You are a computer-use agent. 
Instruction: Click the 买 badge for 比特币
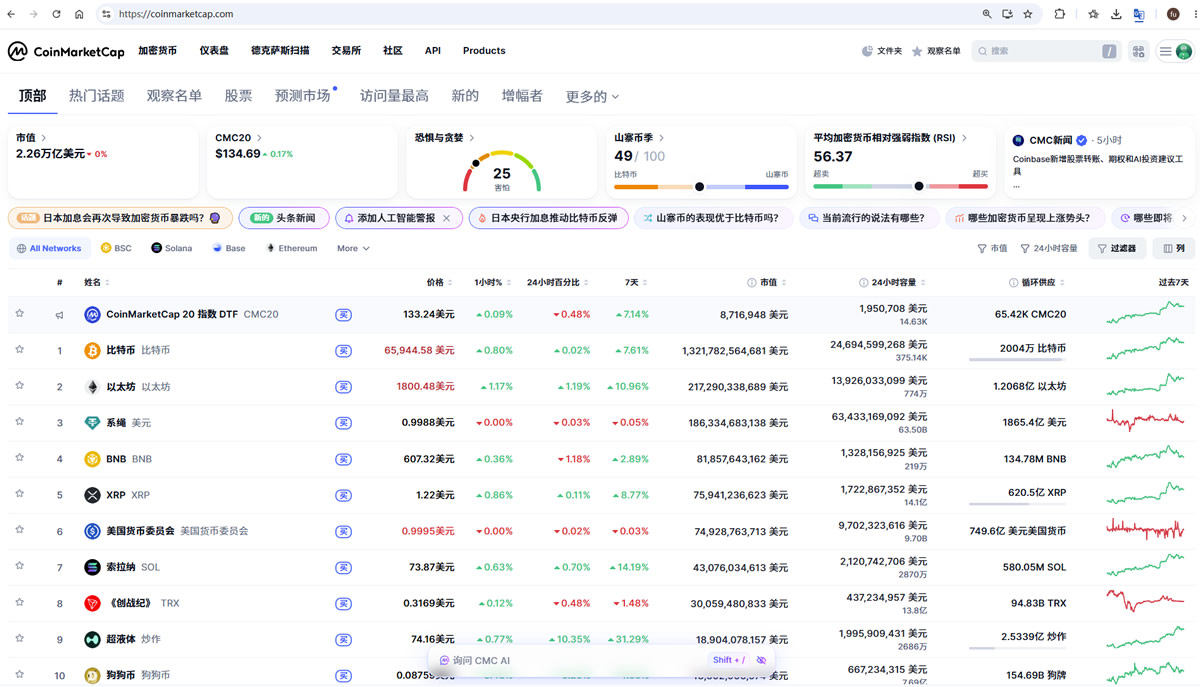[343, 351]
